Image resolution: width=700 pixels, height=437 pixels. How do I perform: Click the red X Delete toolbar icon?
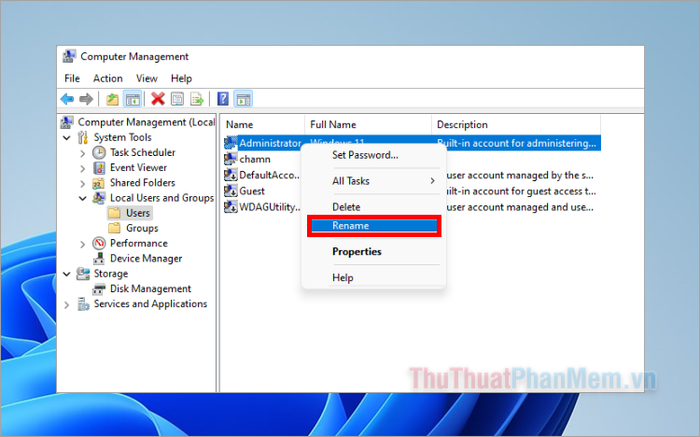pos(157,98)
